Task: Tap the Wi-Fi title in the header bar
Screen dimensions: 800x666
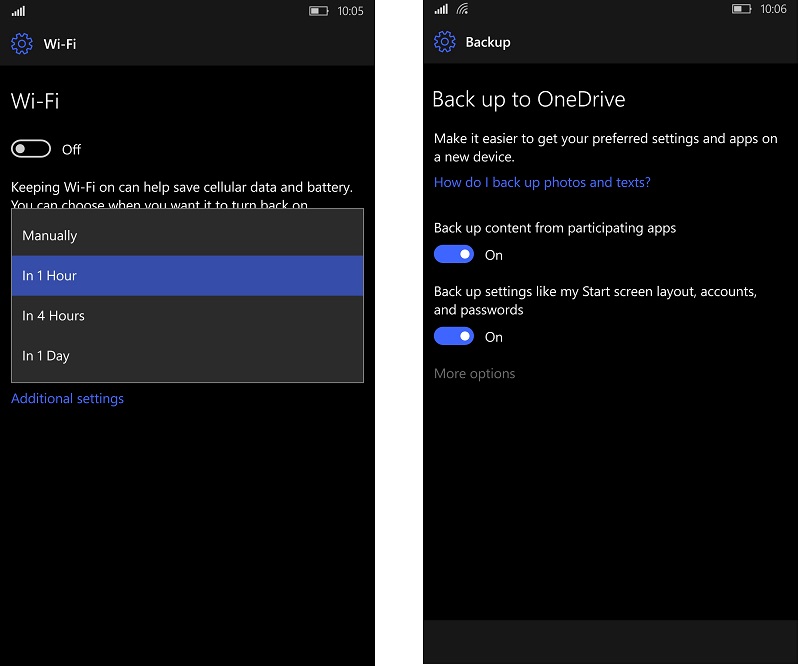Action: pyautogui.click(x=60, y=44)
